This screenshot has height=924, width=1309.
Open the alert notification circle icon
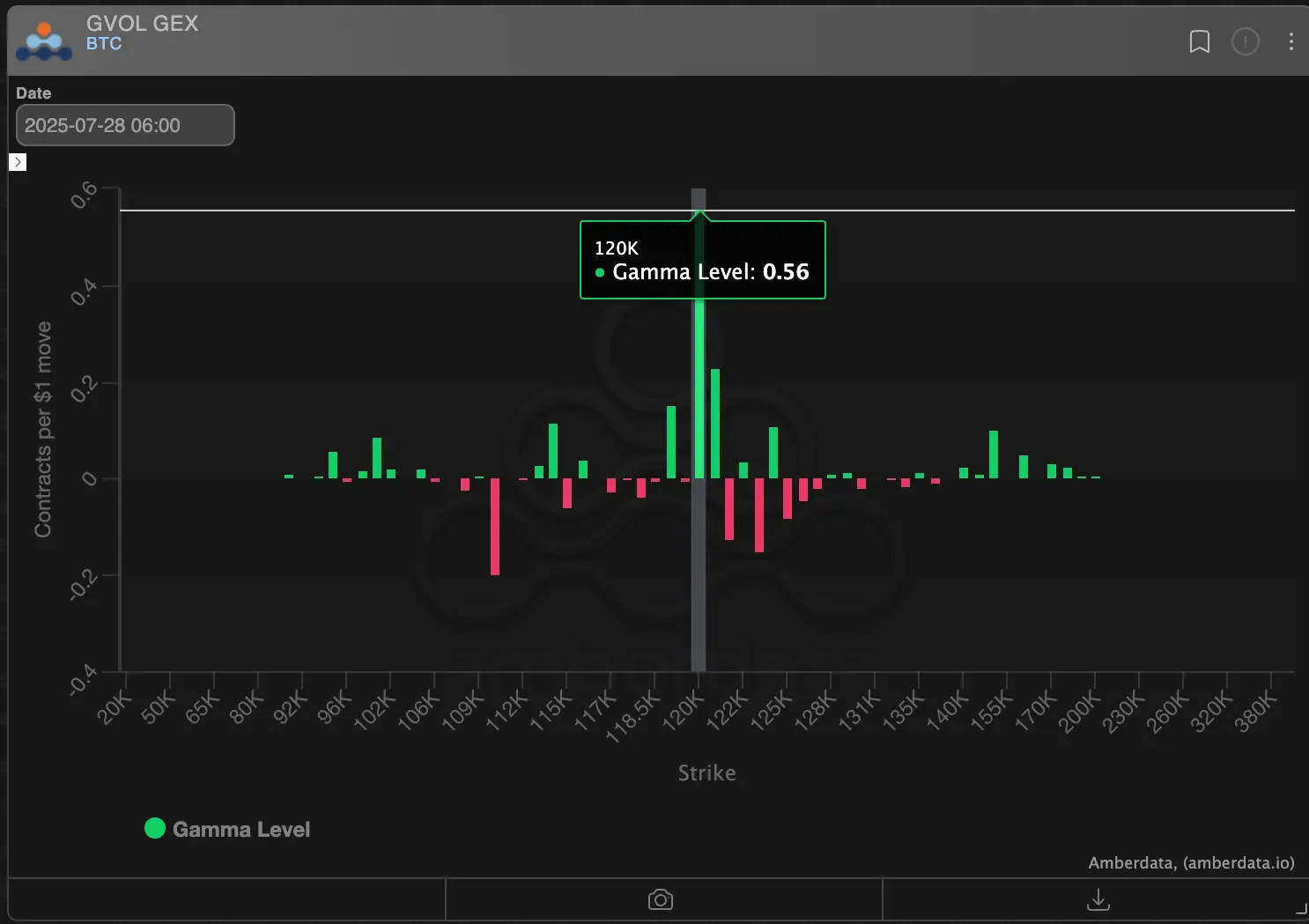click(1246, 41)
